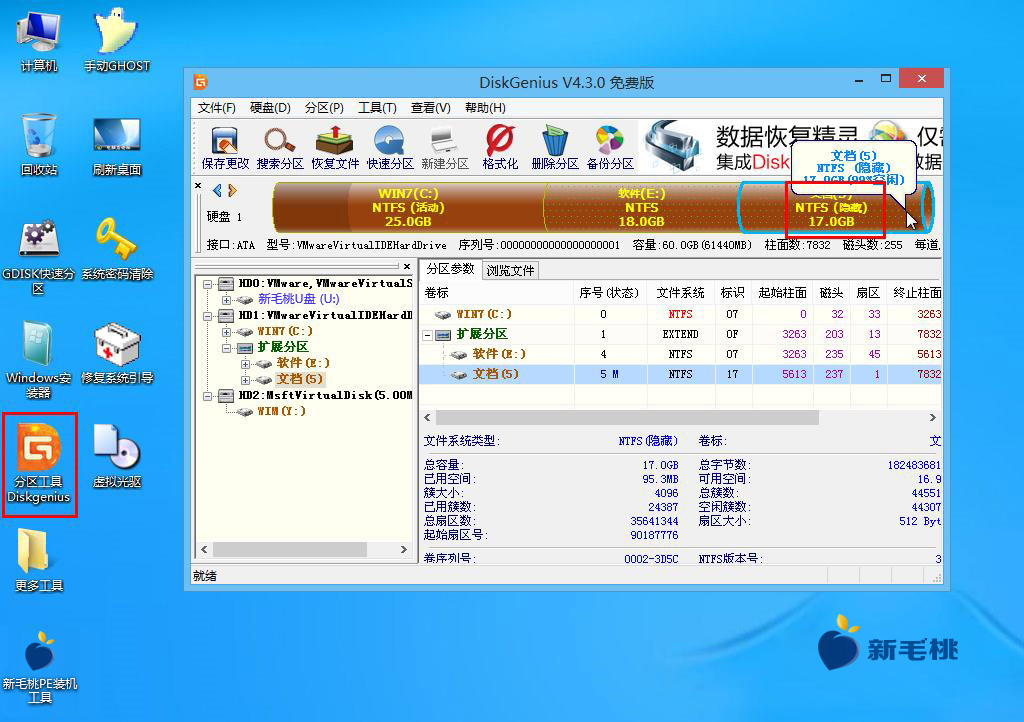Expand 文档 (5) in the disk tree
This screenshot has width=1024, height=722.
point(245,380)
